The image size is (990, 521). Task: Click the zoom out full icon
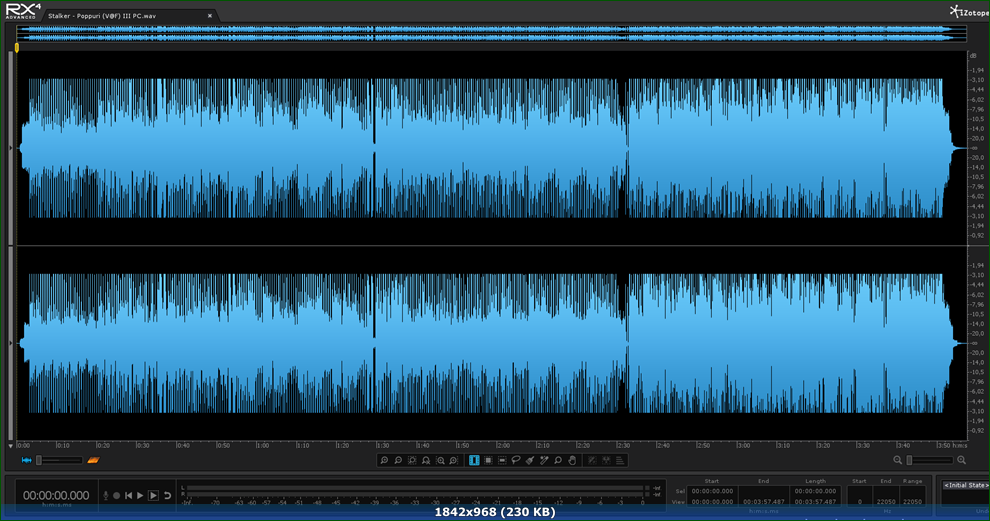426,460
